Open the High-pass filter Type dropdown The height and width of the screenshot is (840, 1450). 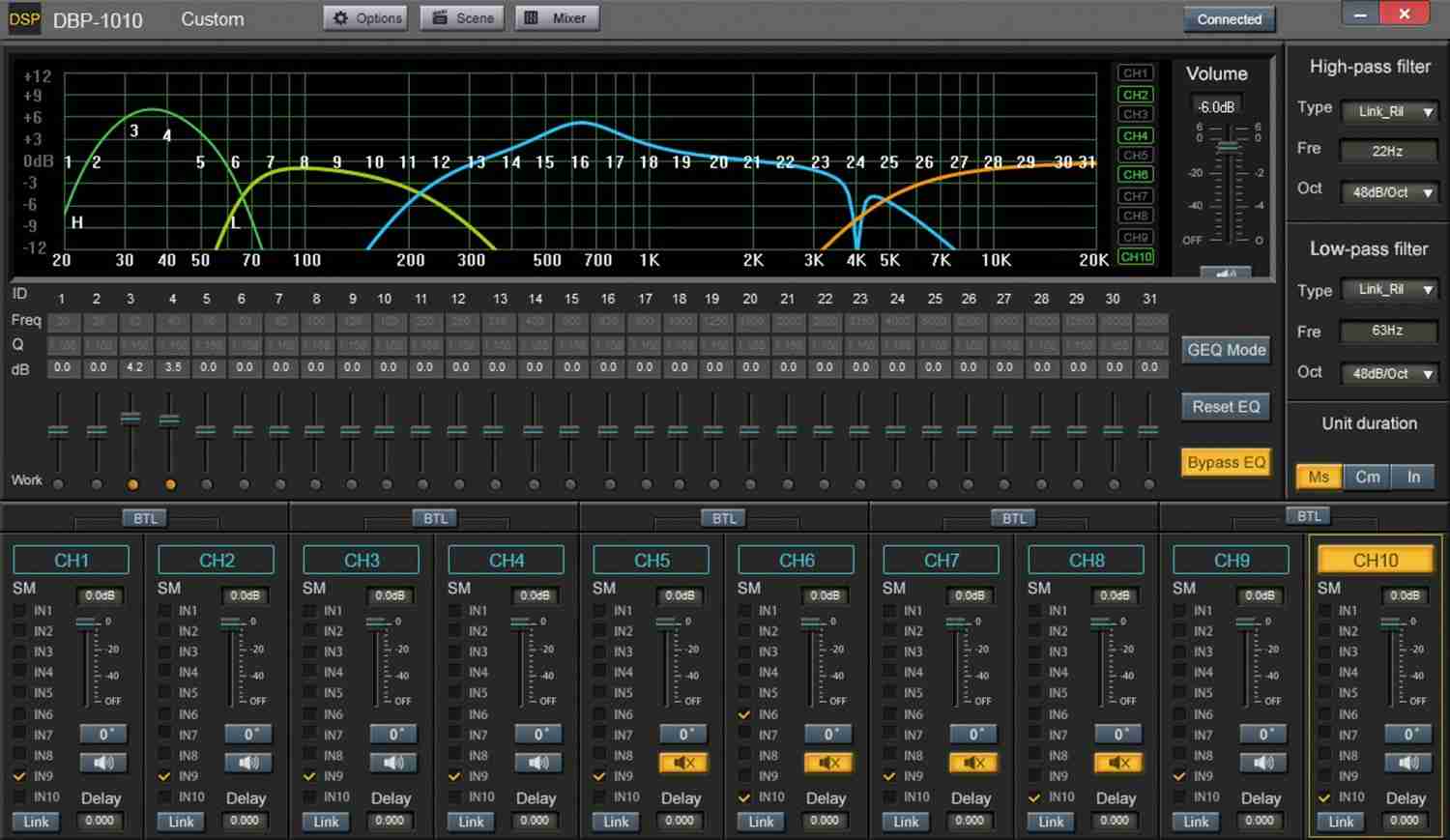pos(1391,111)
